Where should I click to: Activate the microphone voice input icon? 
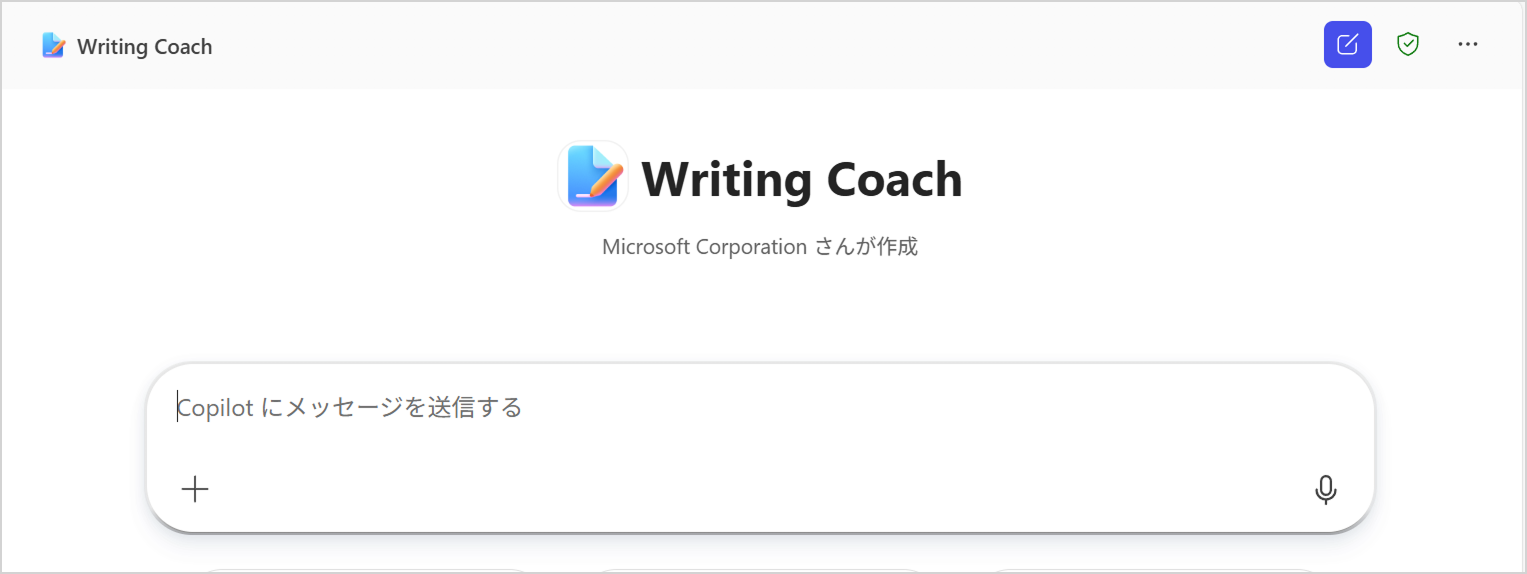[1325, 489]
